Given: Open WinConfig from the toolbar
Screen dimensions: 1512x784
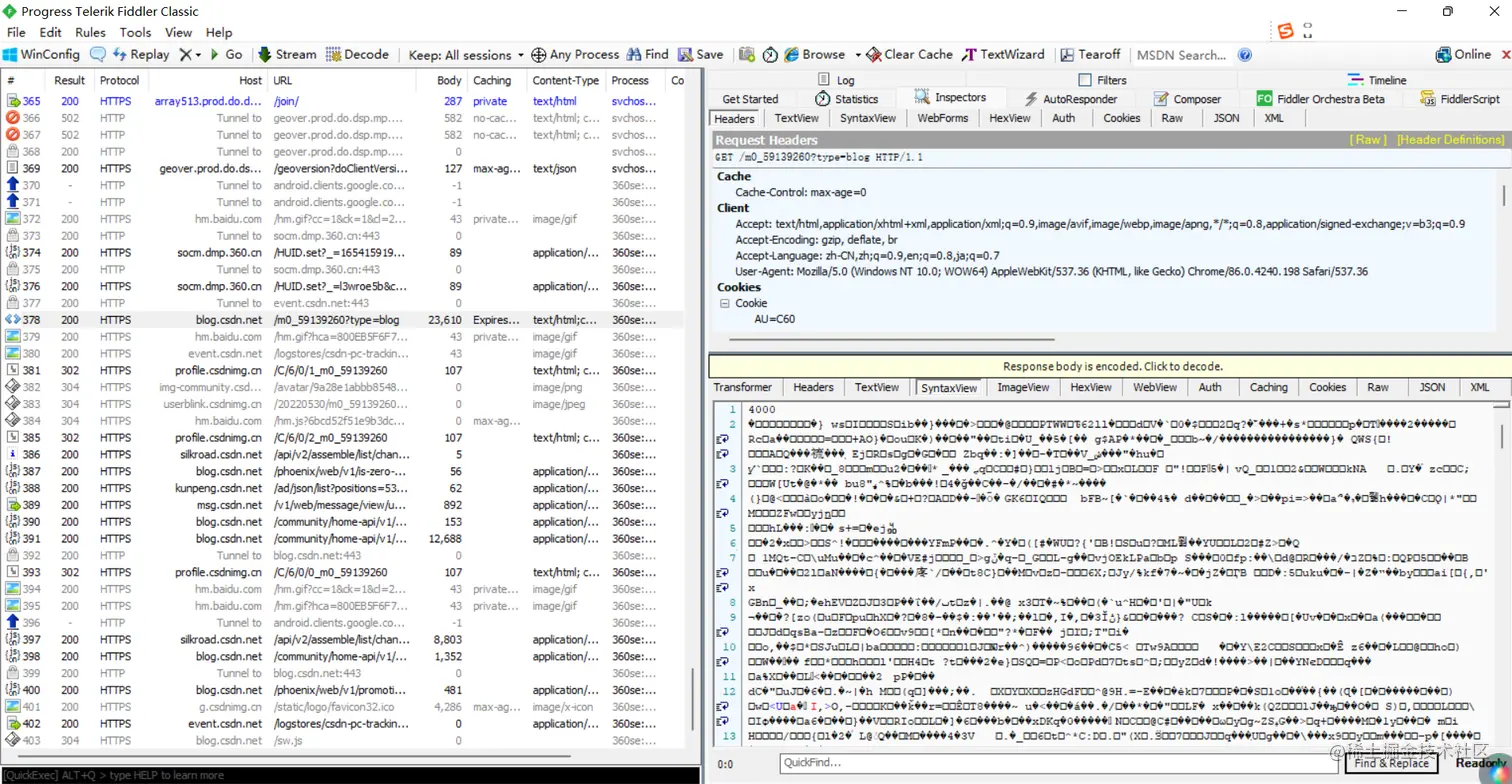Looking at the screenshot, I should click(x=41, y=55).
